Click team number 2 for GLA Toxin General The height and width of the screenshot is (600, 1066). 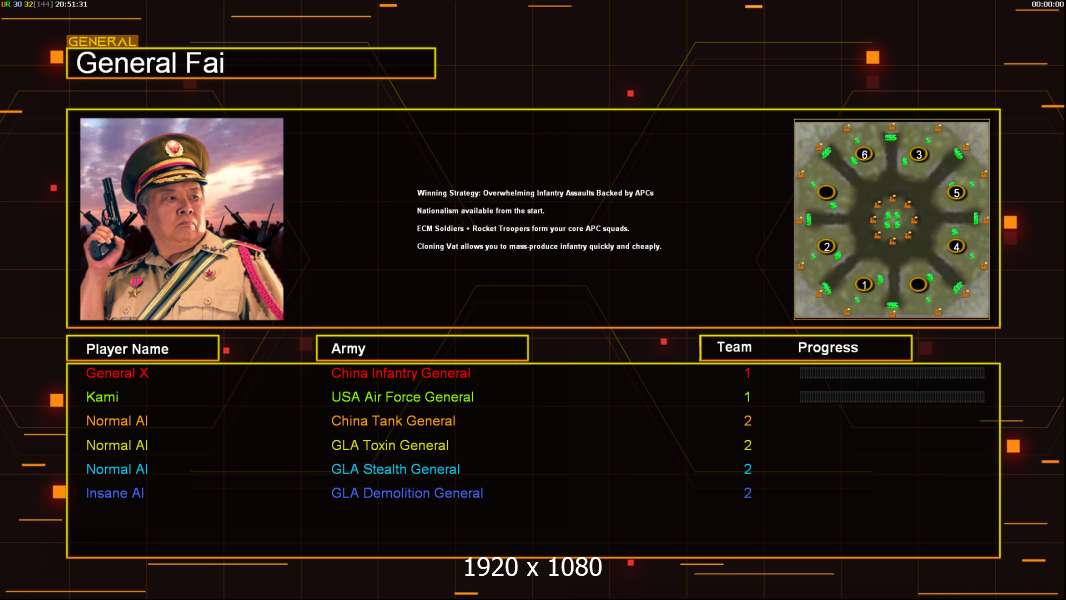[x=748, y=445]
